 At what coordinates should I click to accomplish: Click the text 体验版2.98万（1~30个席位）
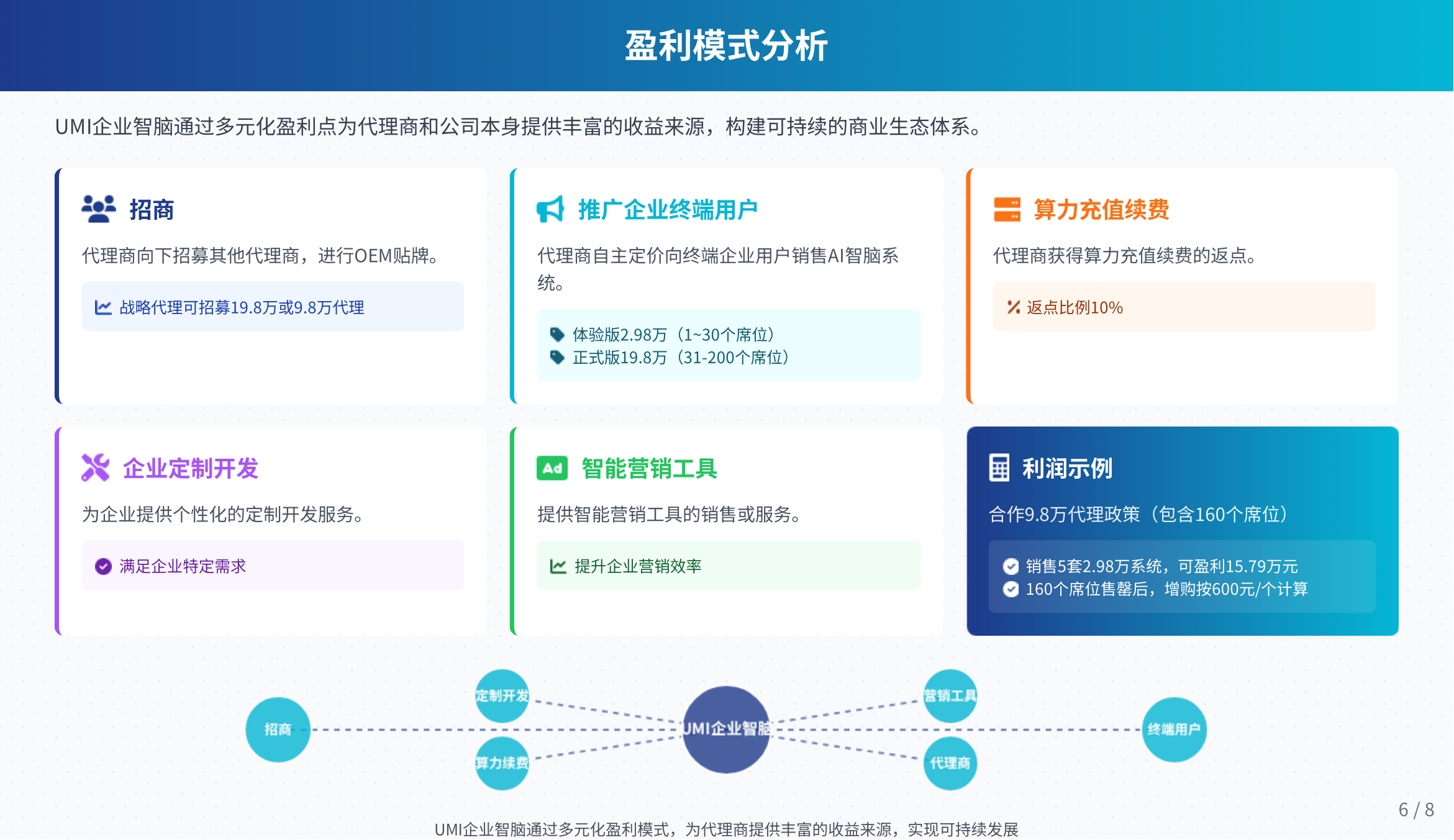pyautogui.click(x=676, y=335)
